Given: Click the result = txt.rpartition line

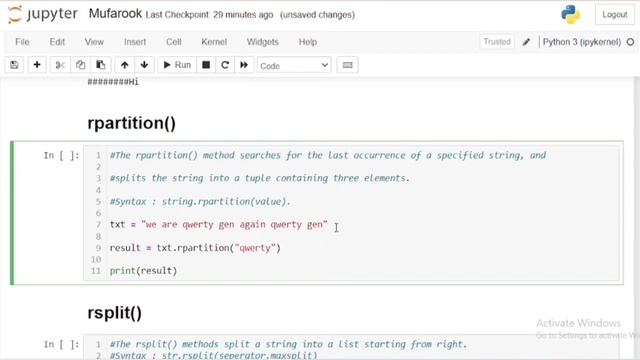Looking at the screenshot, I should tap(195, 248).
